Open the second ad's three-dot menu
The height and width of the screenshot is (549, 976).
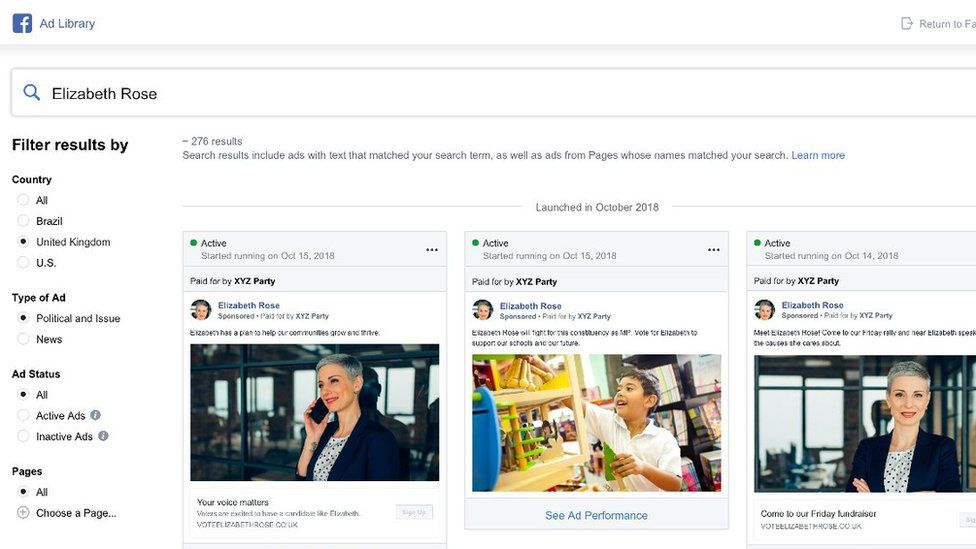714,250
